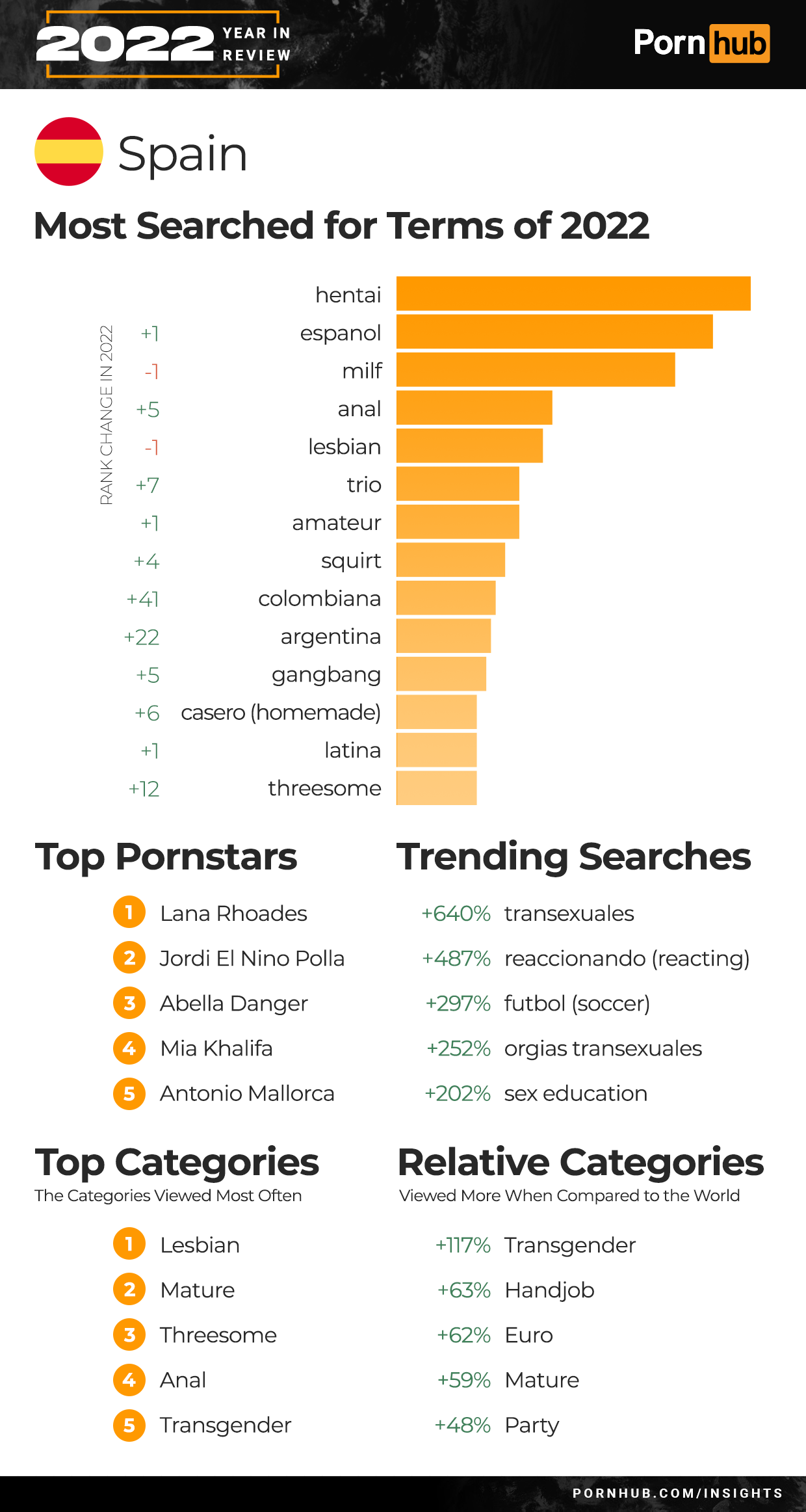
Task: Click the +640% trending percentage
Action: 456,913
